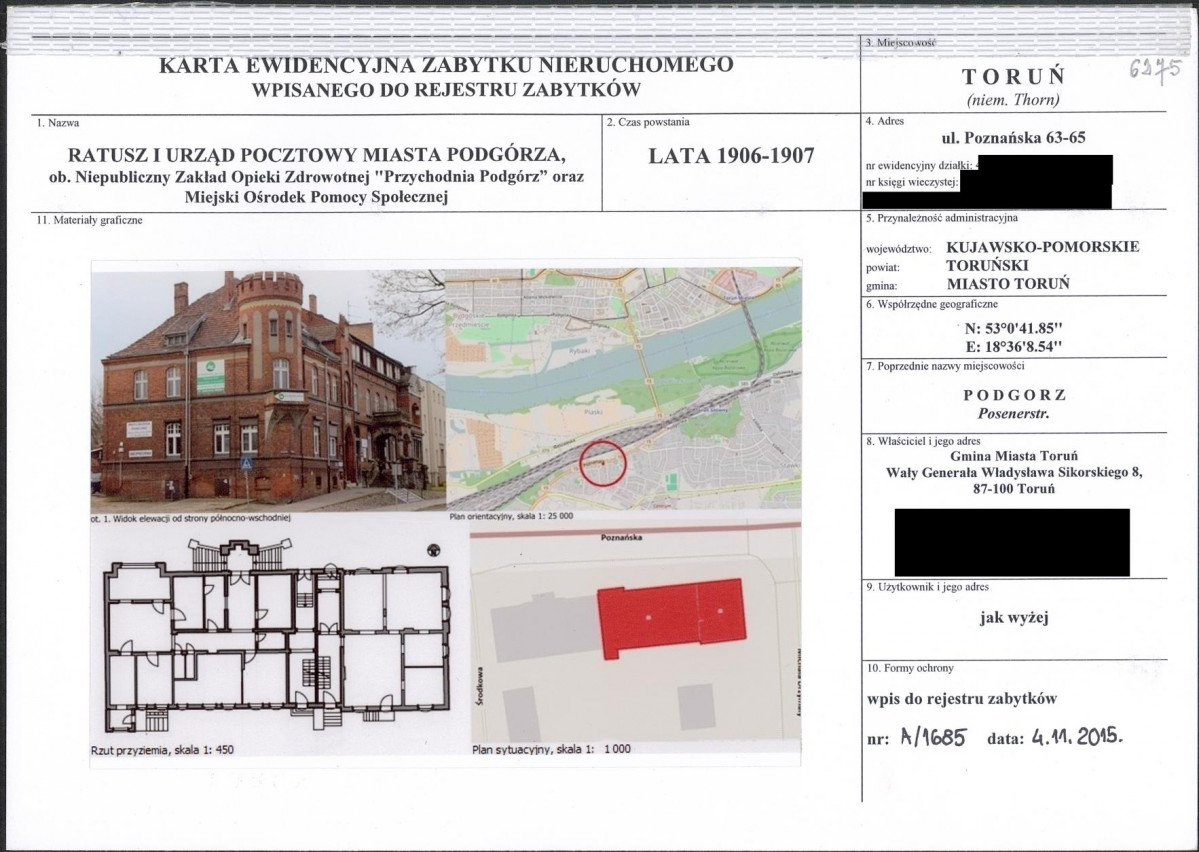Click the owner Gmina Miasta Toruń text
This screenshot has width=1199, height=852.
[1014, 456]
